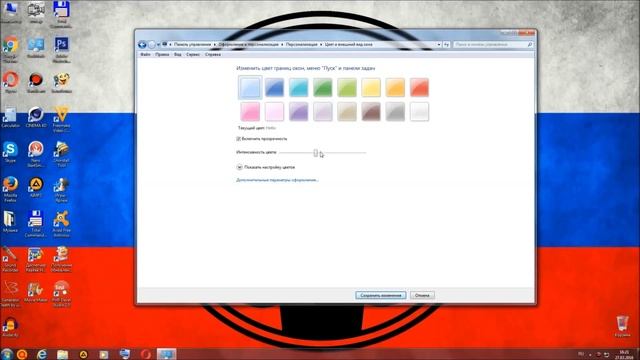Select the dark blue color swatch
Viewport: 640px width, 360px height.
(274, 87)
